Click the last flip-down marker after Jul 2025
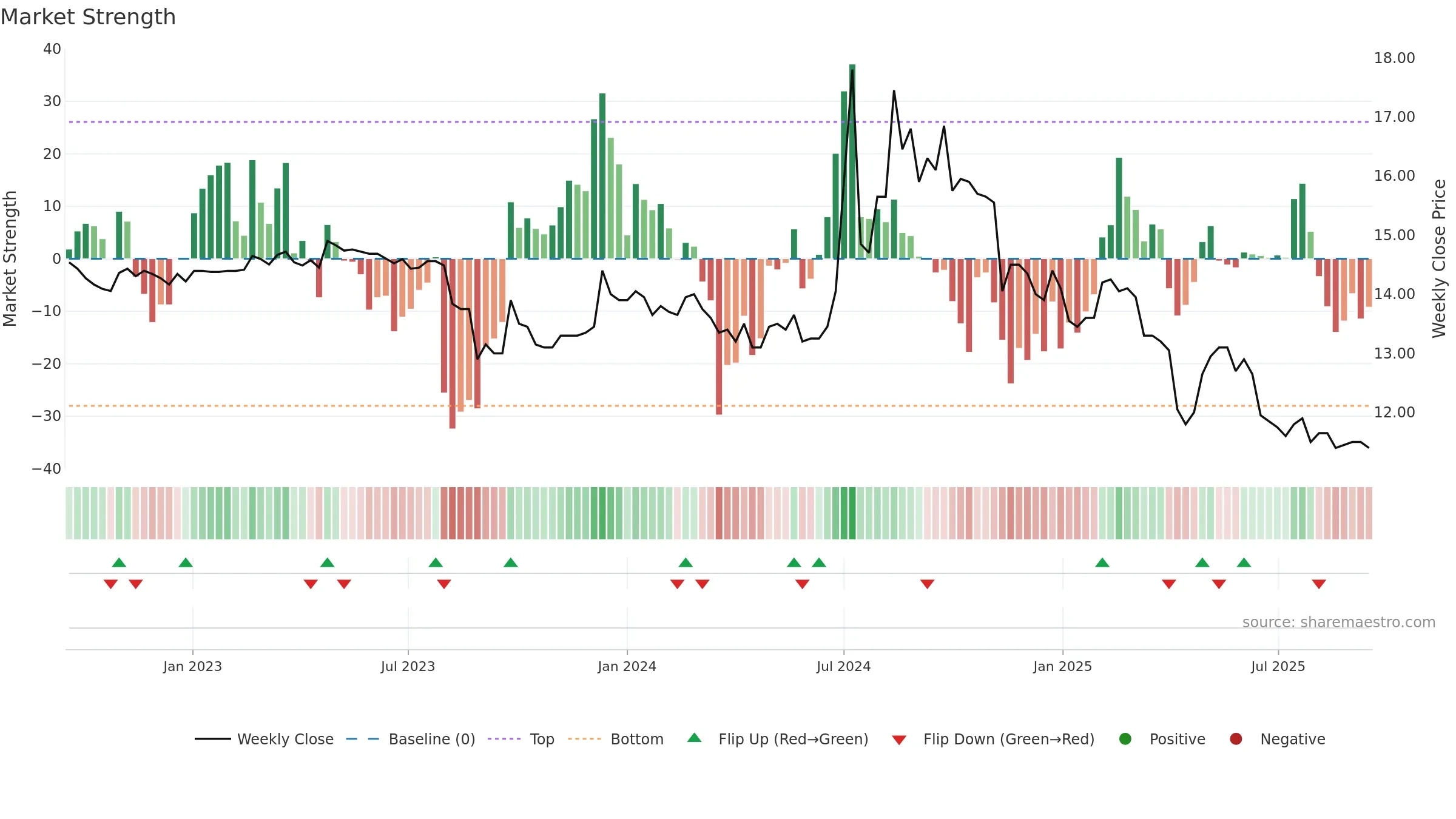This screenshot has width=1456, height=819. pyautogui.click(x=1319, y=584)
